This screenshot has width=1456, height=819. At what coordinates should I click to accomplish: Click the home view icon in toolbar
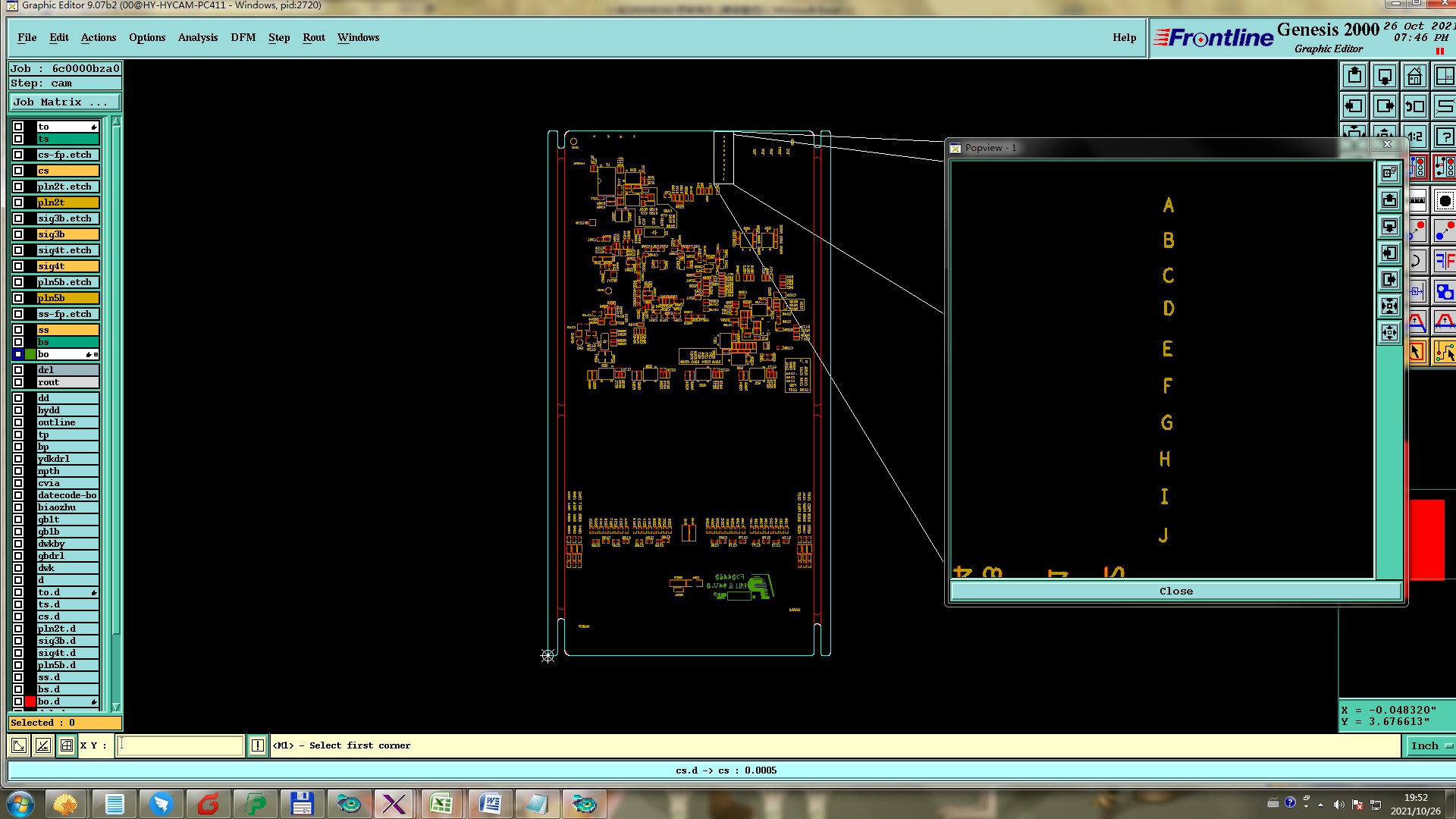(x=1414, y=76)
